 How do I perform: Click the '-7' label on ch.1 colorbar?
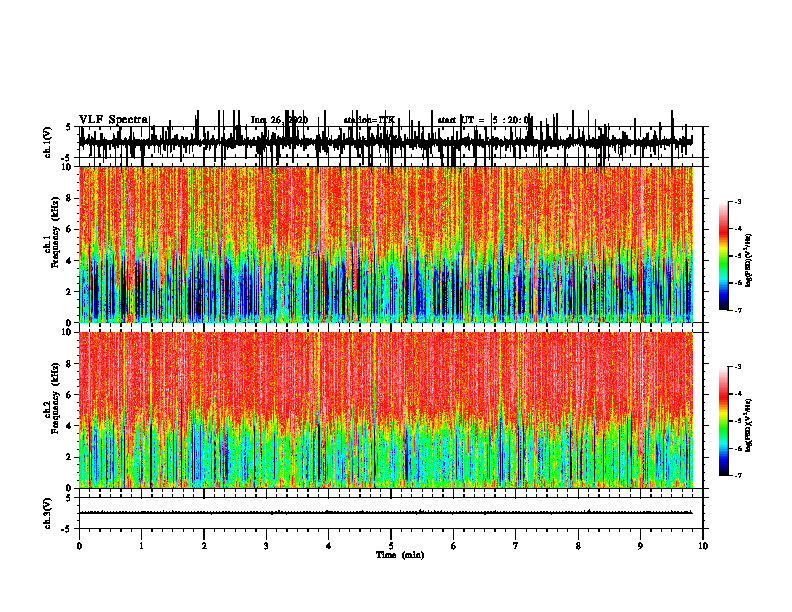click(738, 310)
